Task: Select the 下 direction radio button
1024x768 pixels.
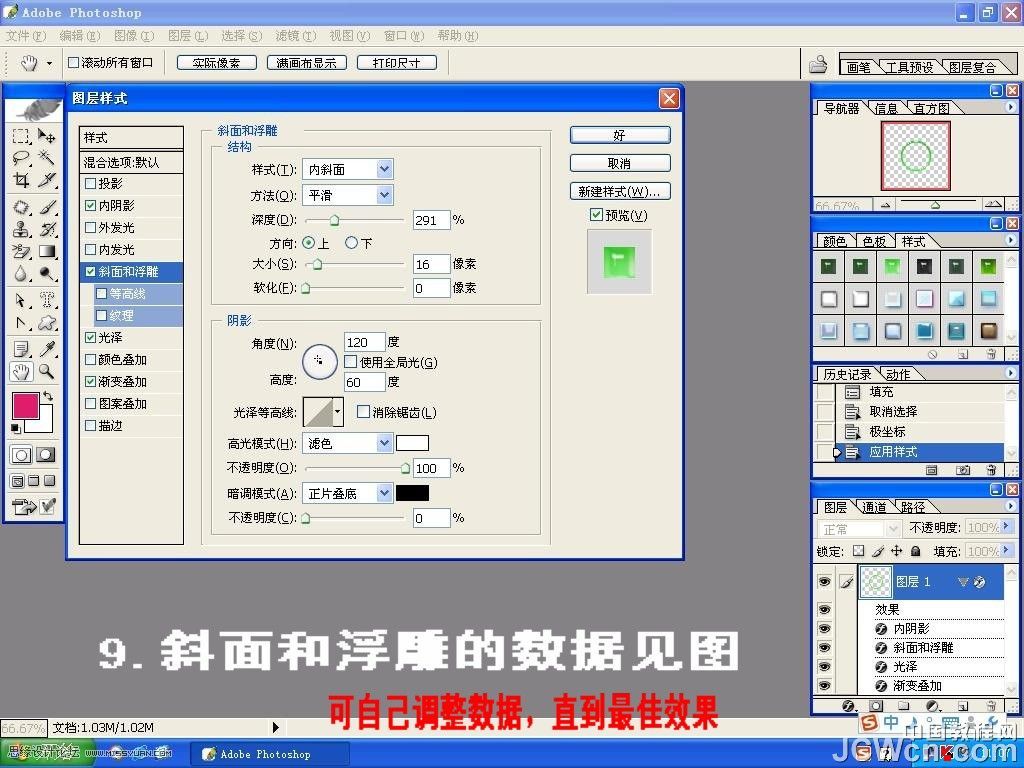Action: tap(351, 243)
